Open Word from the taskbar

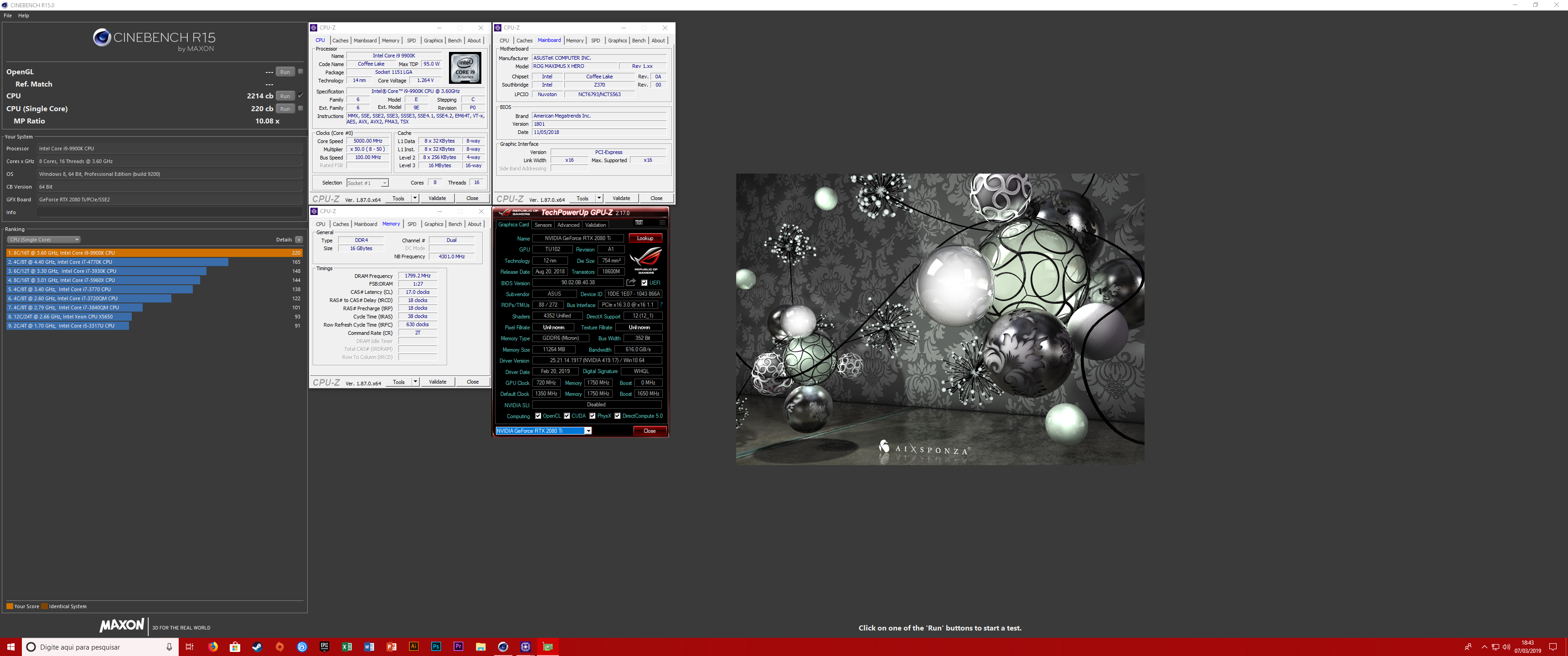coord(369,646)
